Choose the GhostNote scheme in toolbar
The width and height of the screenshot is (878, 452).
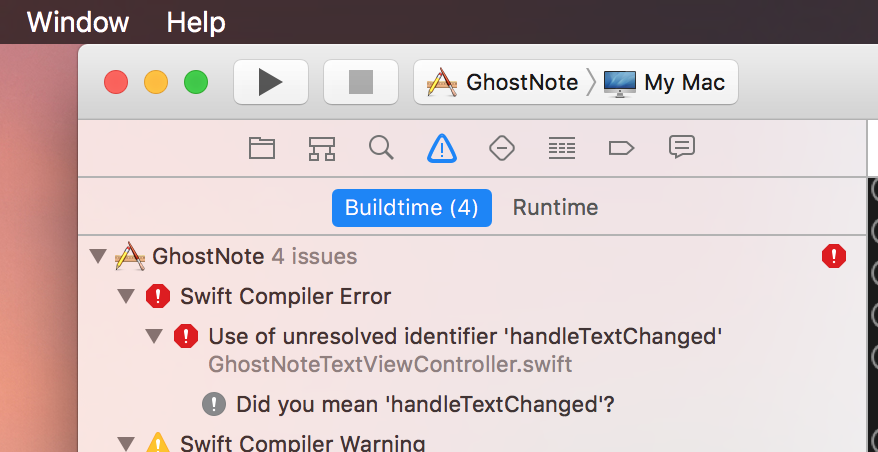pyautogui.click(x=502, y=83)
